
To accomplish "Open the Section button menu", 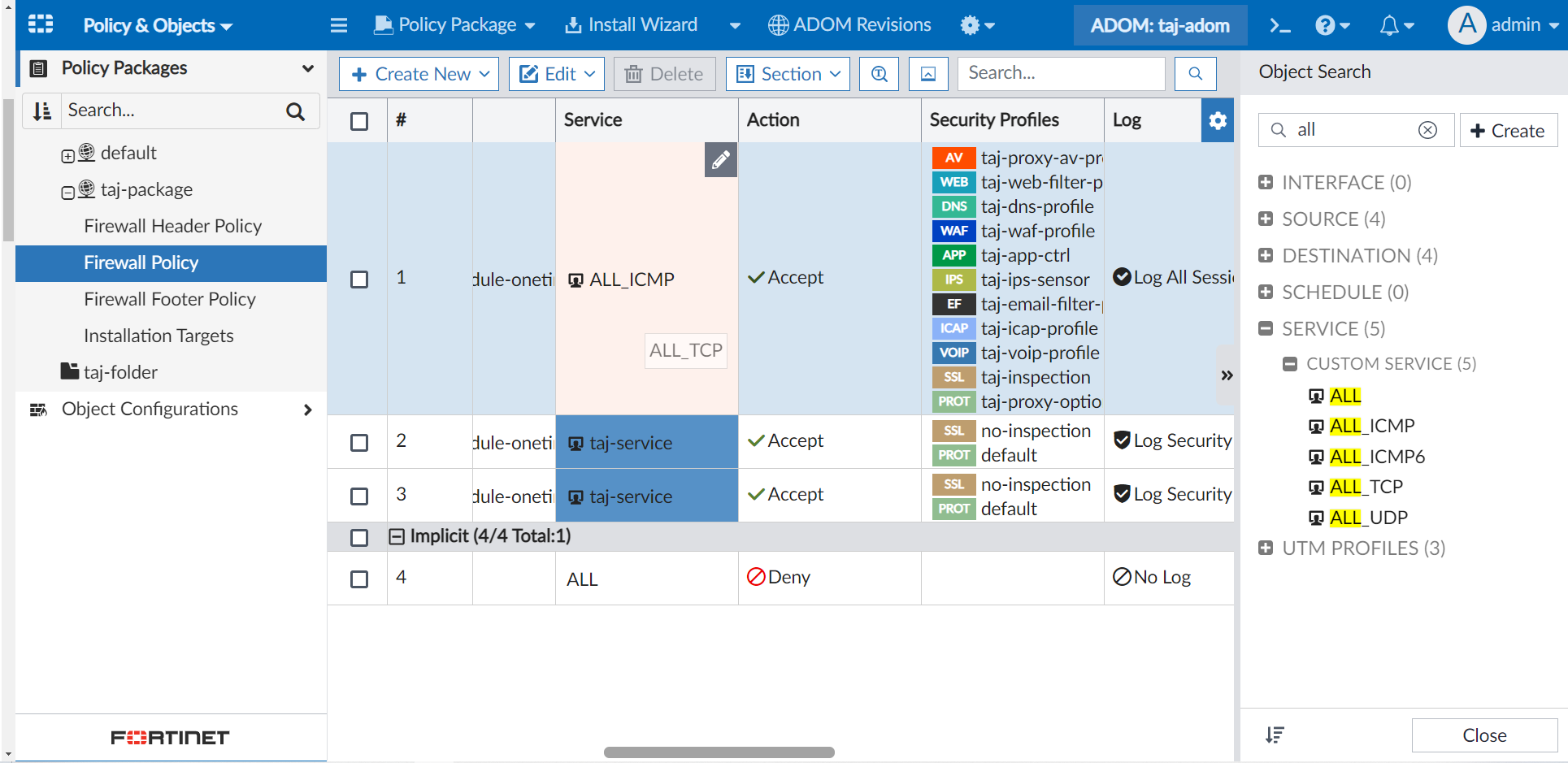I will pos(788,74).
